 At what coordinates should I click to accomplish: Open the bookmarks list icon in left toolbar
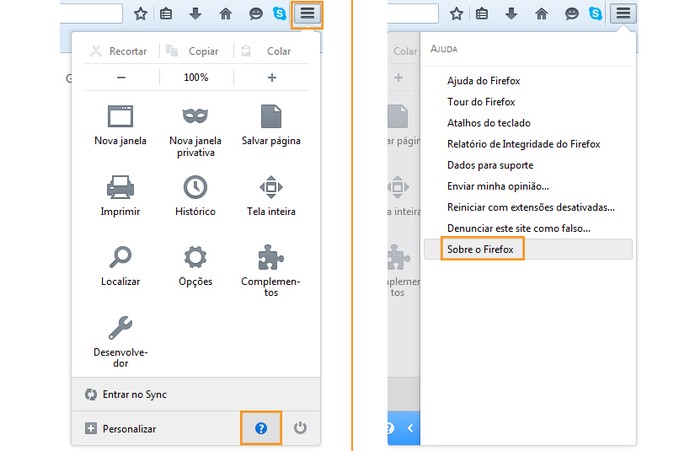(x=166, y=14)
